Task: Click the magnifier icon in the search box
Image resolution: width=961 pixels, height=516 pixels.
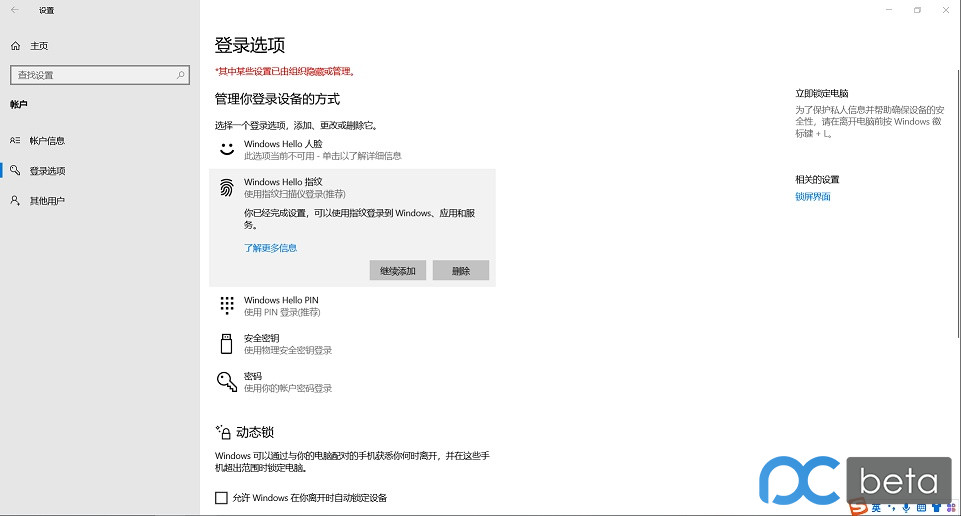Action: (x=180, y=75)
